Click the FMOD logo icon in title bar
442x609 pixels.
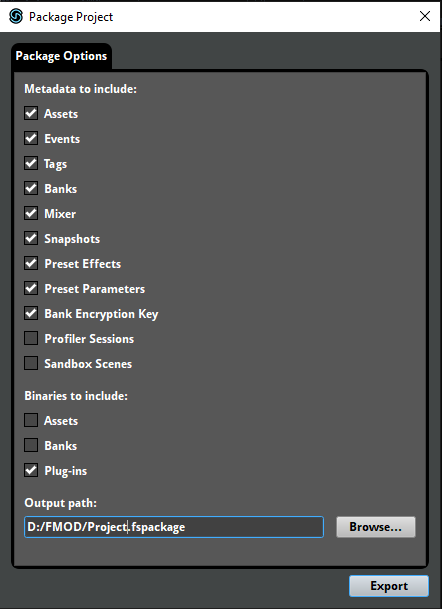tap(16, 16)
